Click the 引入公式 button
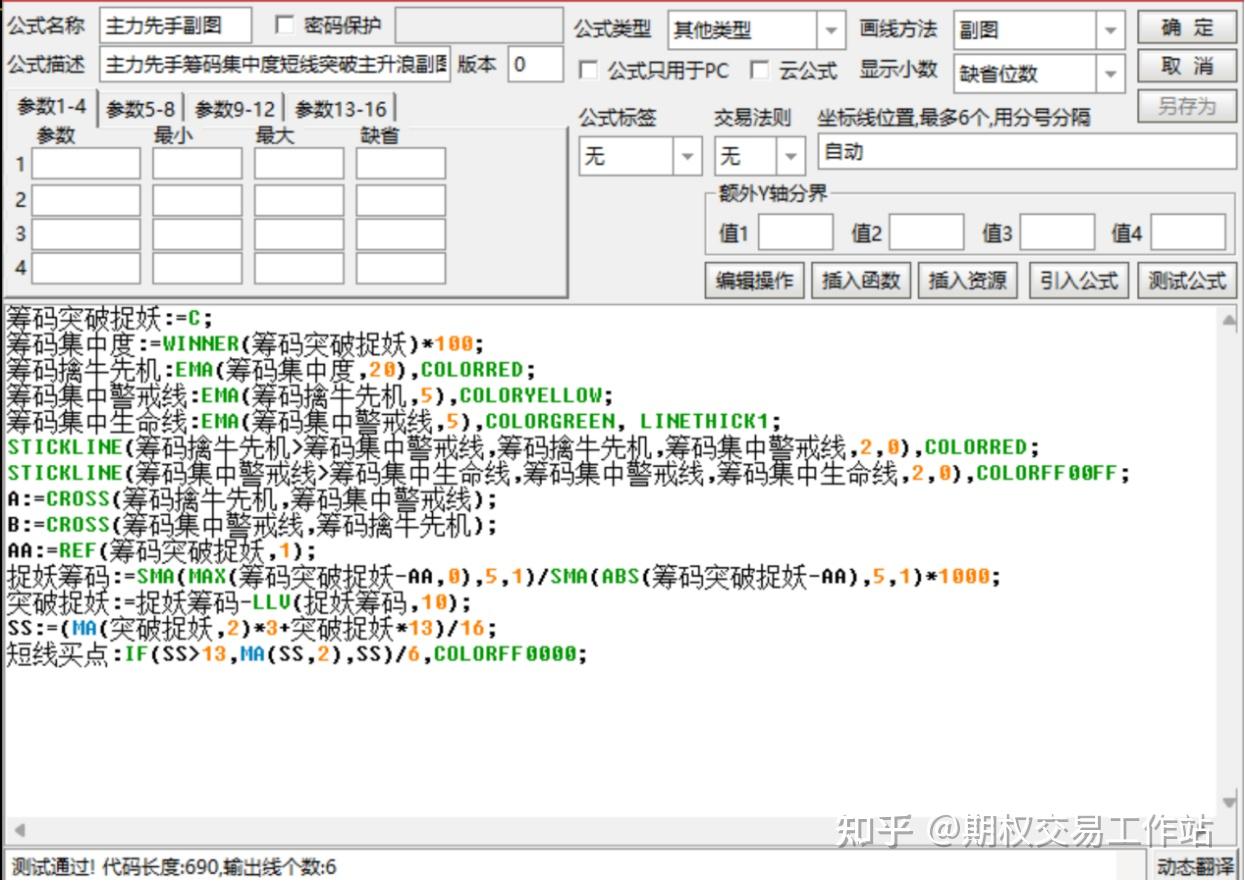 (1078, 281)
